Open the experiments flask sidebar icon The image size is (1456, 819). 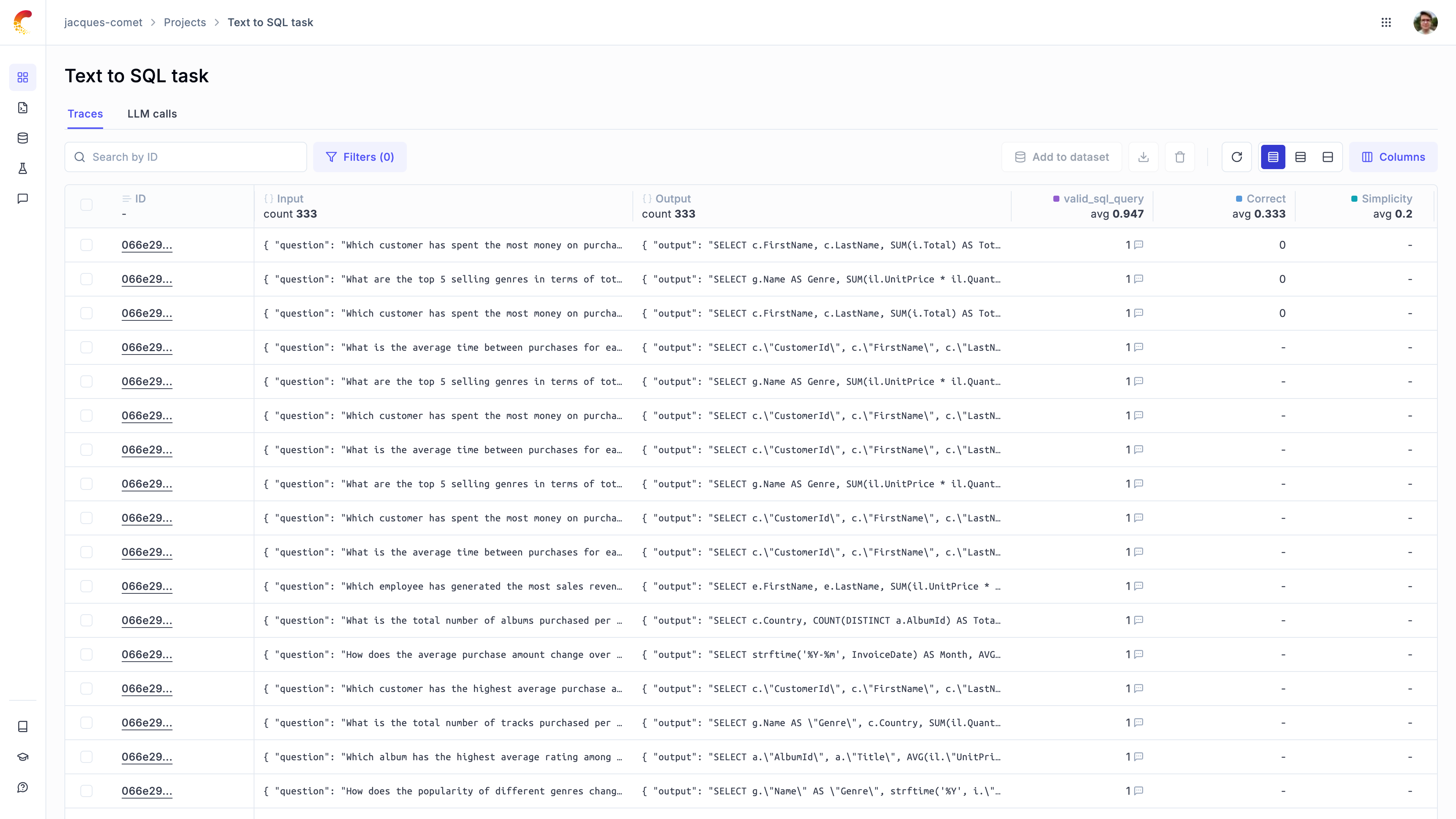[x=23, y=168]
